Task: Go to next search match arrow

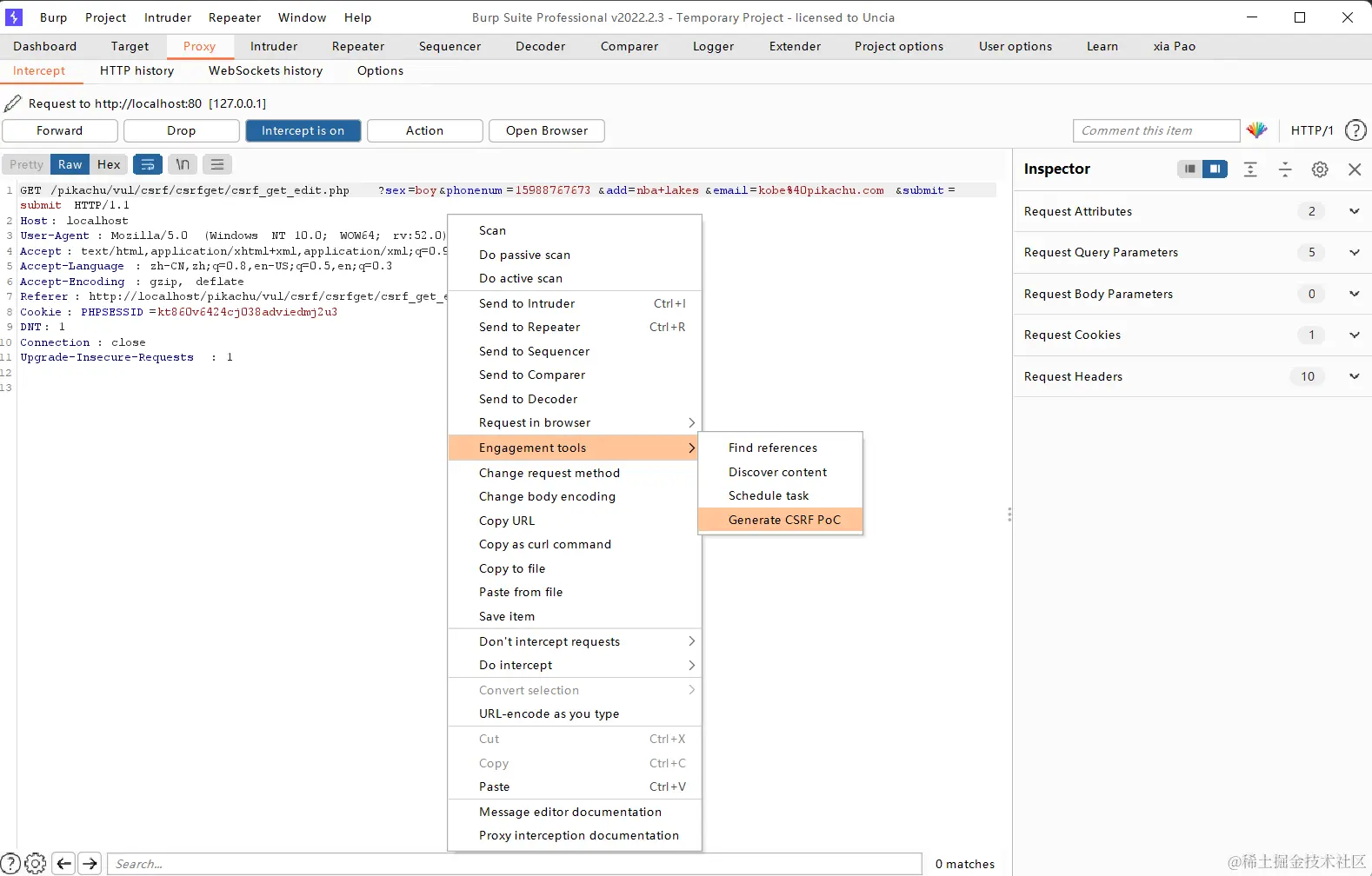Action: pos(90,863)
